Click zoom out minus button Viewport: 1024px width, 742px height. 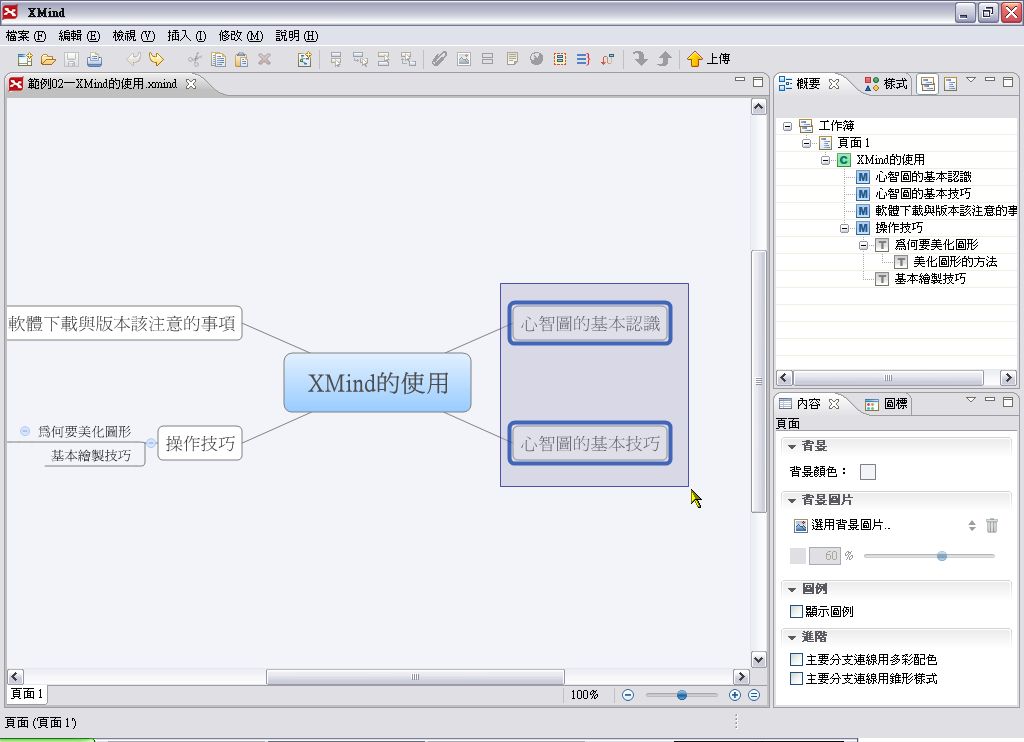pyautogui.click(x=628, y=695)
